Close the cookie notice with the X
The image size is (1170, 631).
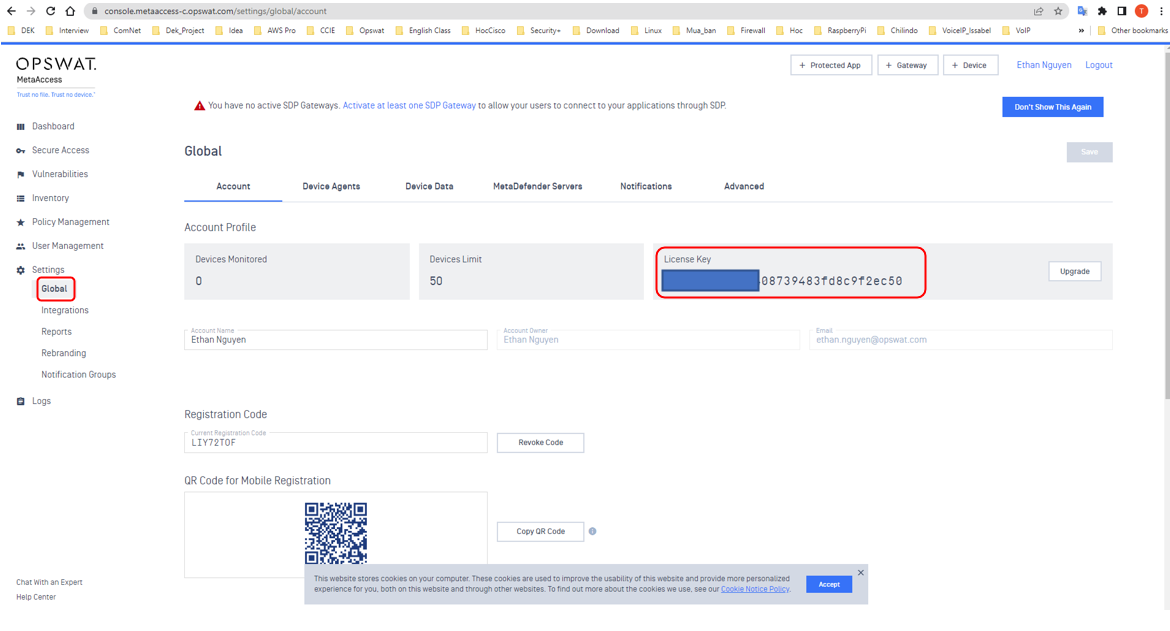click(860, 573)
